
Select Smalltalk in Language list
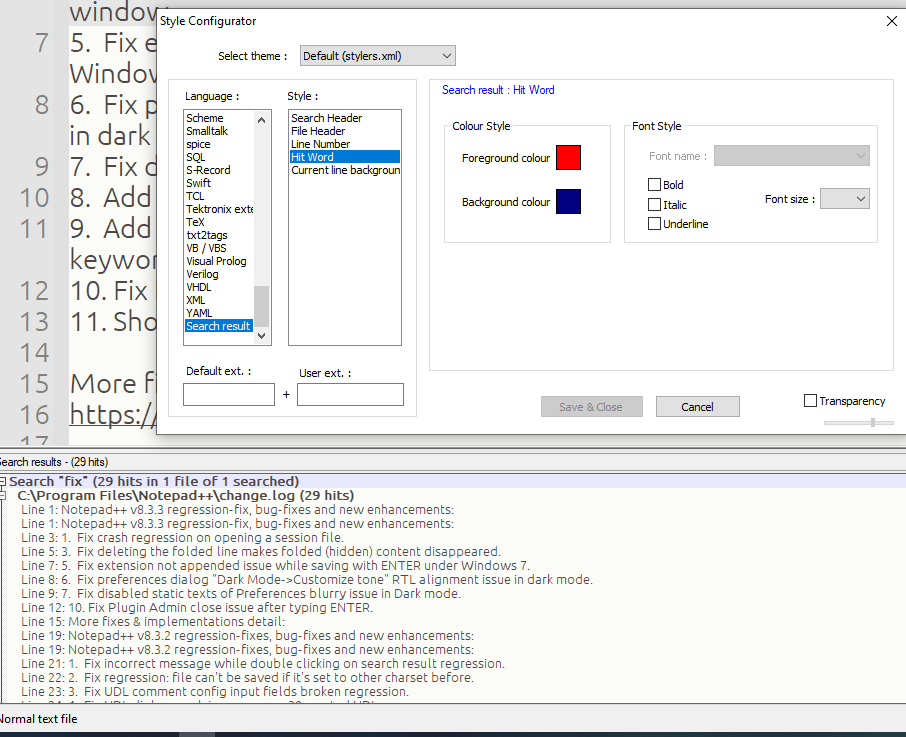[x=219, y=131]
